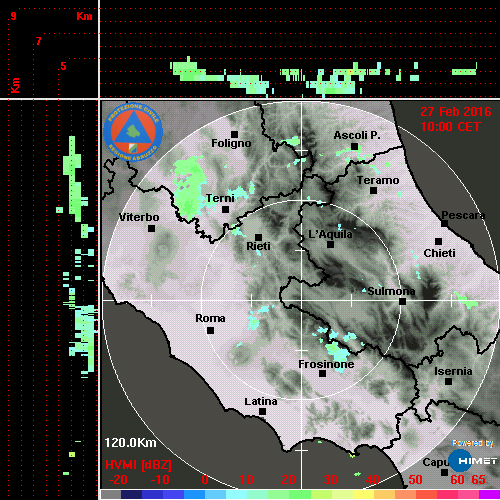Click the HVMI [dBZ] legend label
Viewport: 500px width, 500px height.
pos(138,465)
